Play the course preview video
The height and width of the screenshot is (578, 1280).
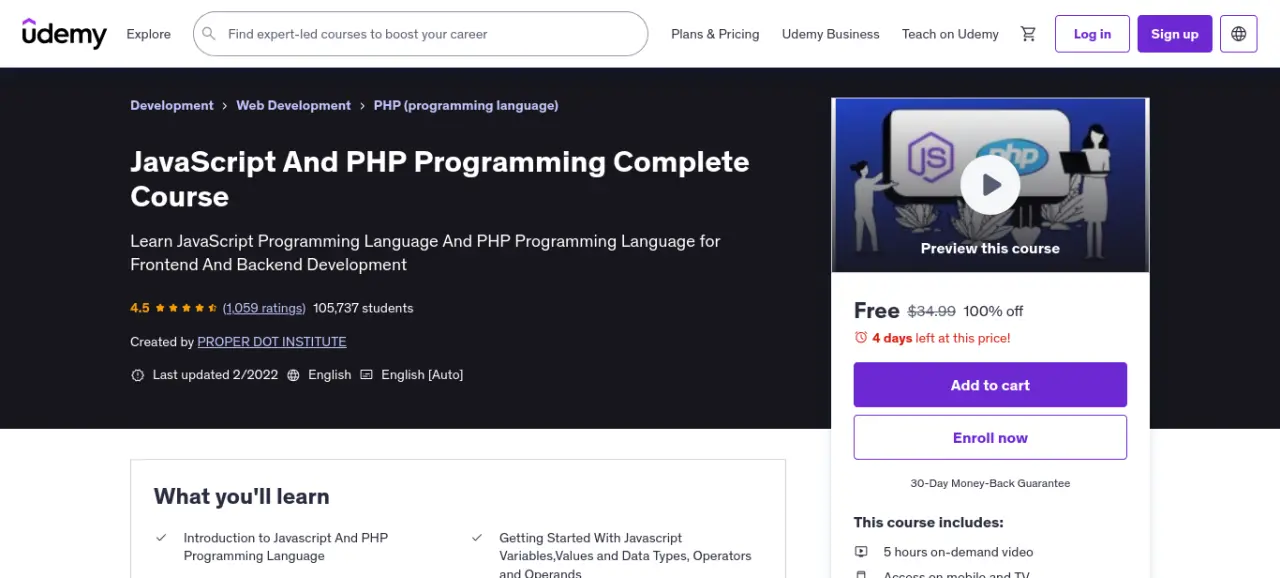(990, 184)
